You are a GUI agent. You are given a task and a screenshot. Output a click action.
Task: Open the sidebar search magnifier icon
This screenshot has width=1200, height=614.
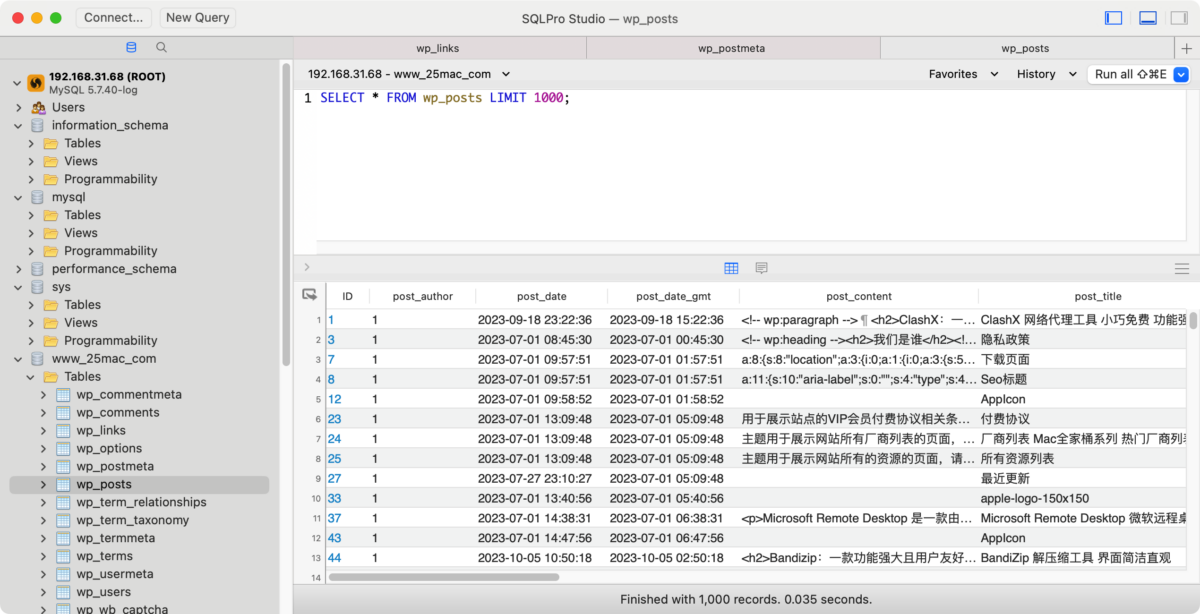coord(161,47)
